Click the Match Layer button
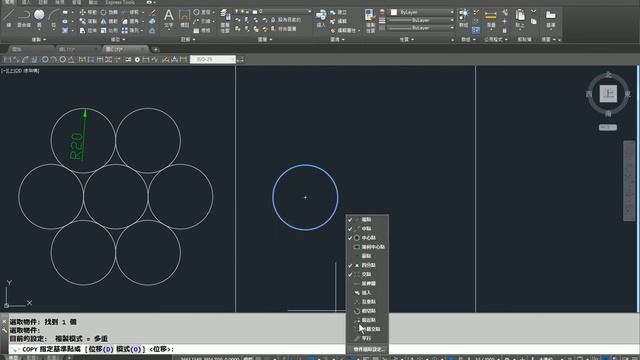Viewport: 640px width, 360px height. click(284, 29)
